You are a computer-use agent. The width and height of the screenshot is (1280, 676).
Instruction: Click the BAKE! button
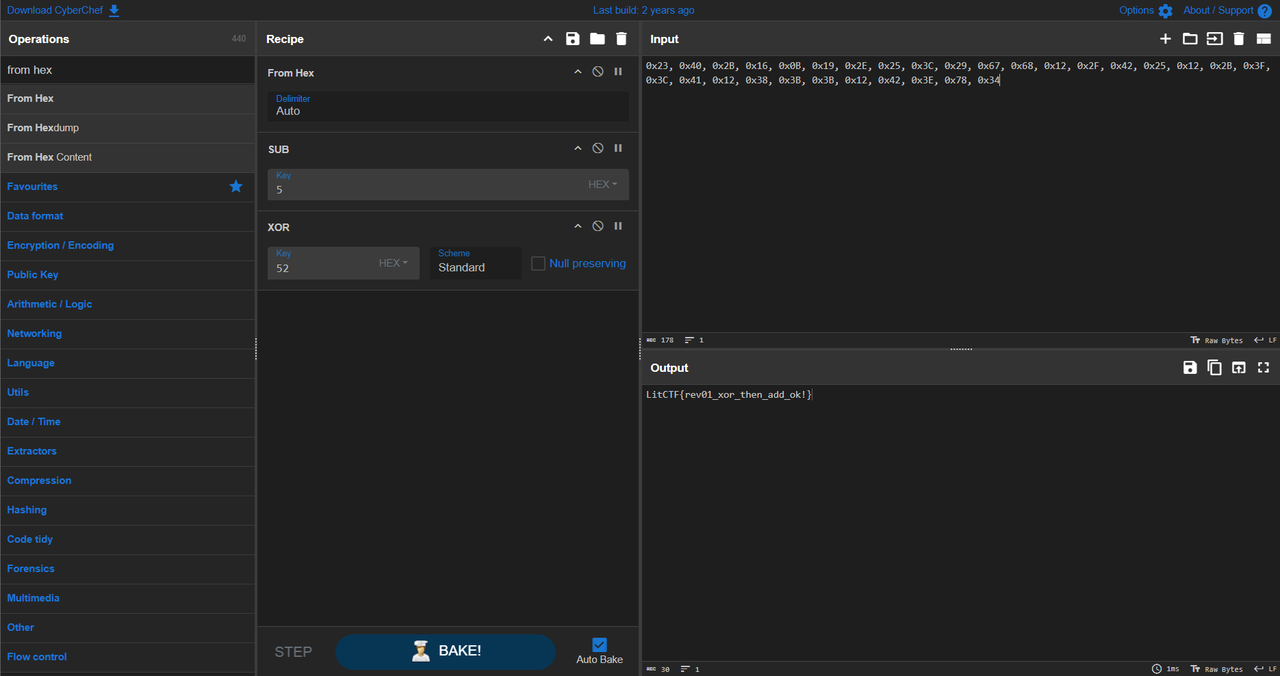point(445,651)
